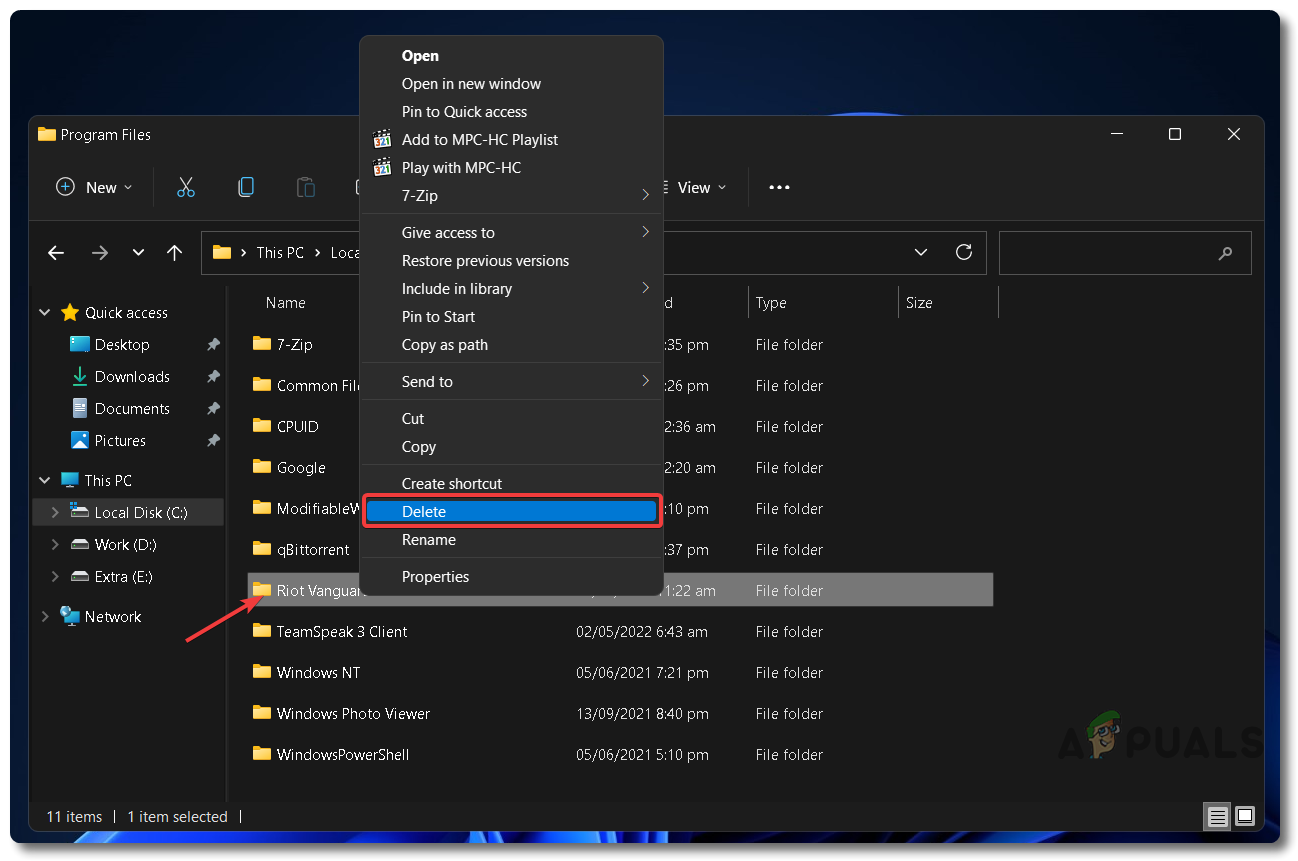
Task: Switch to large thumbnails view icon
Action: (x=1245, y=816)
